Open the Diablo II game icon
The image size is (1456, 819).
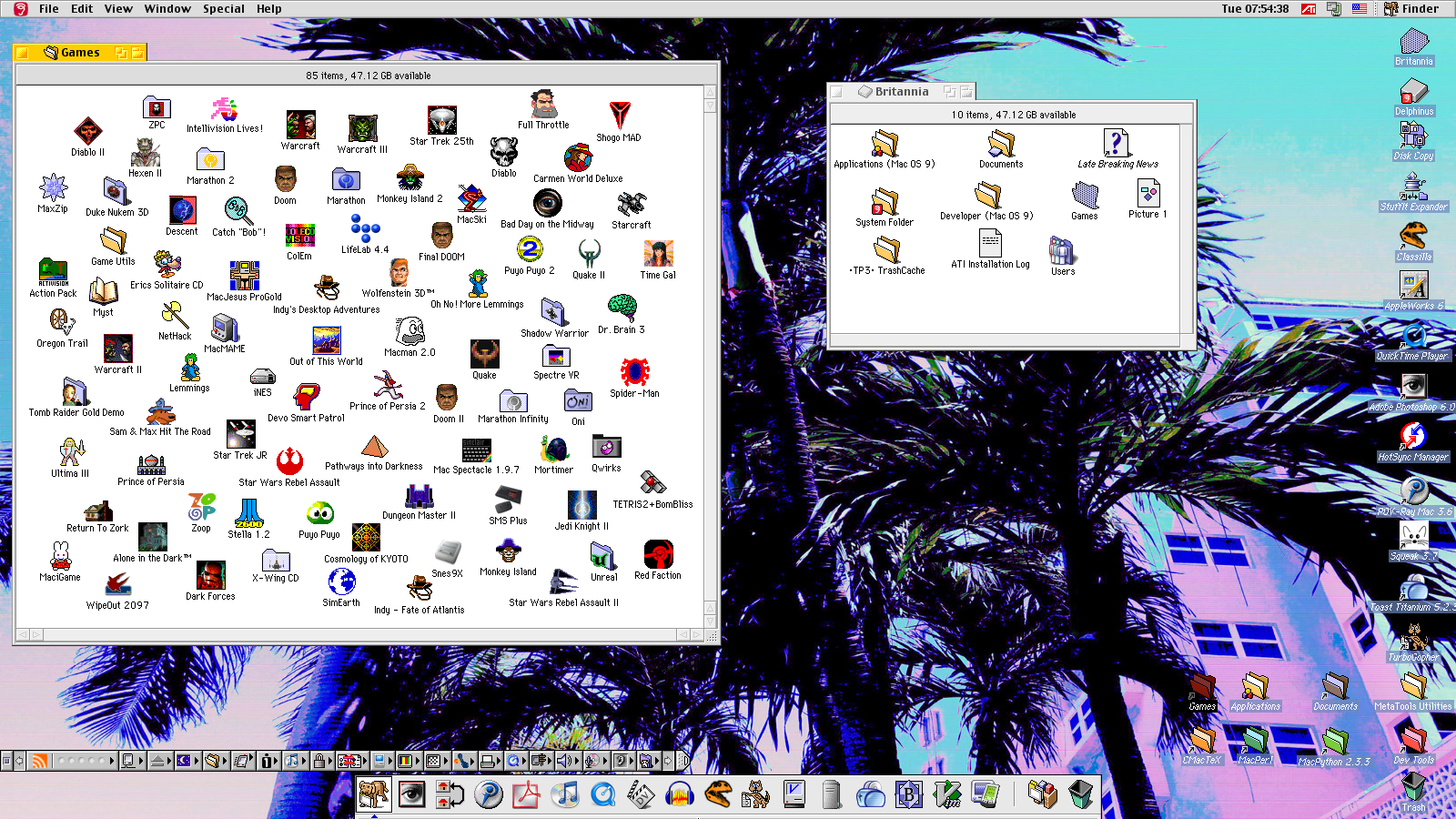[x=88, y=132]
